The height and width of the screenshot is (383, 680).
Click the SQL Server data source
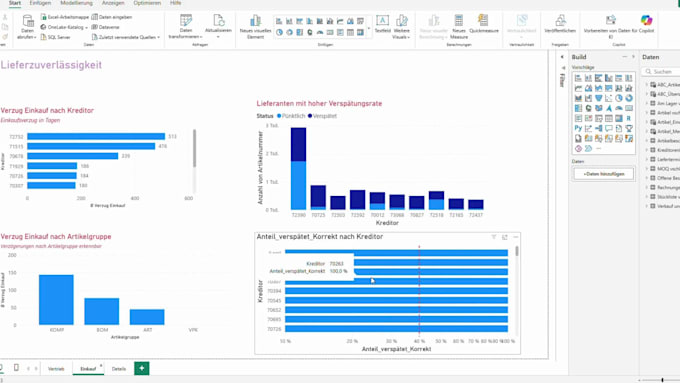[56, 37]
